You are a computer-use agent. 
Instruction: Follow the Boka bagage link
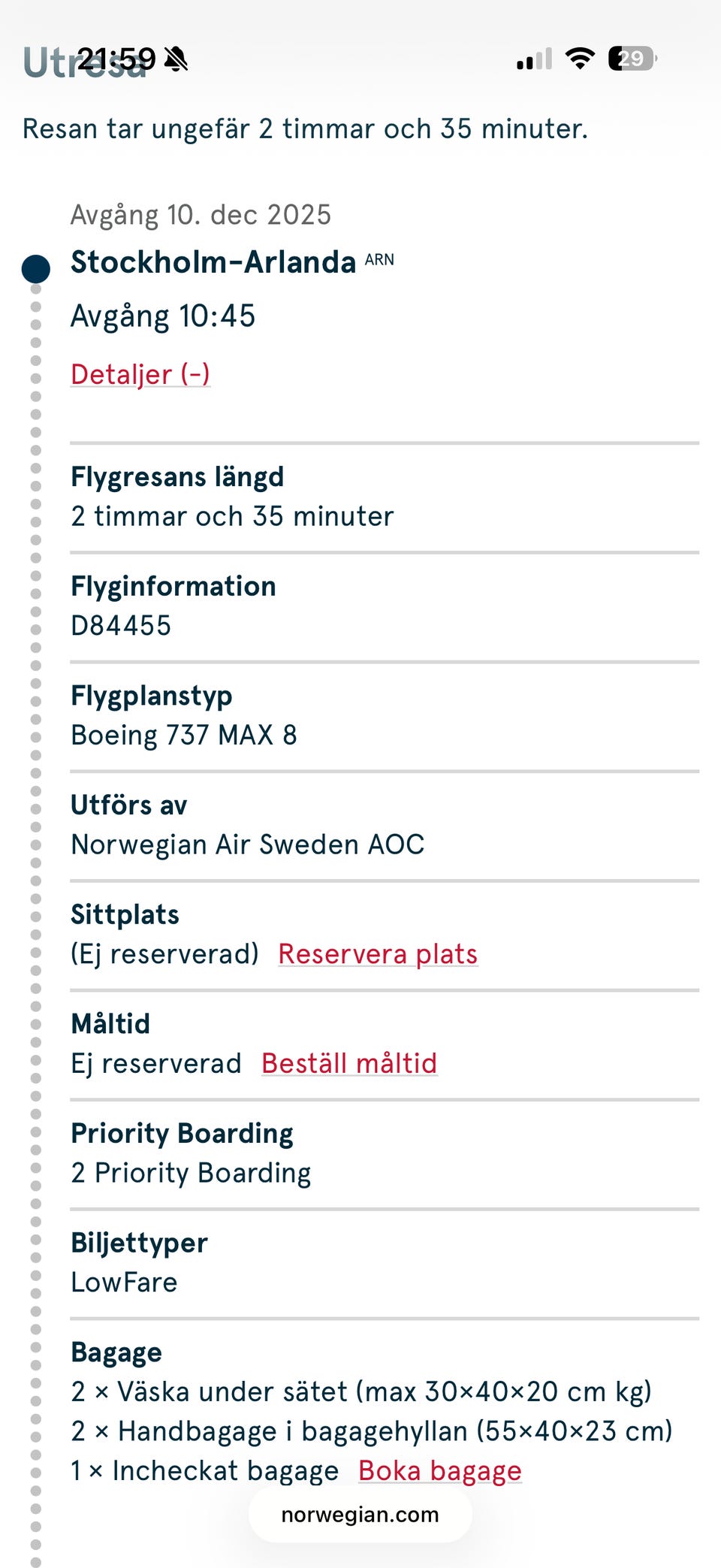coord(439,1470)
